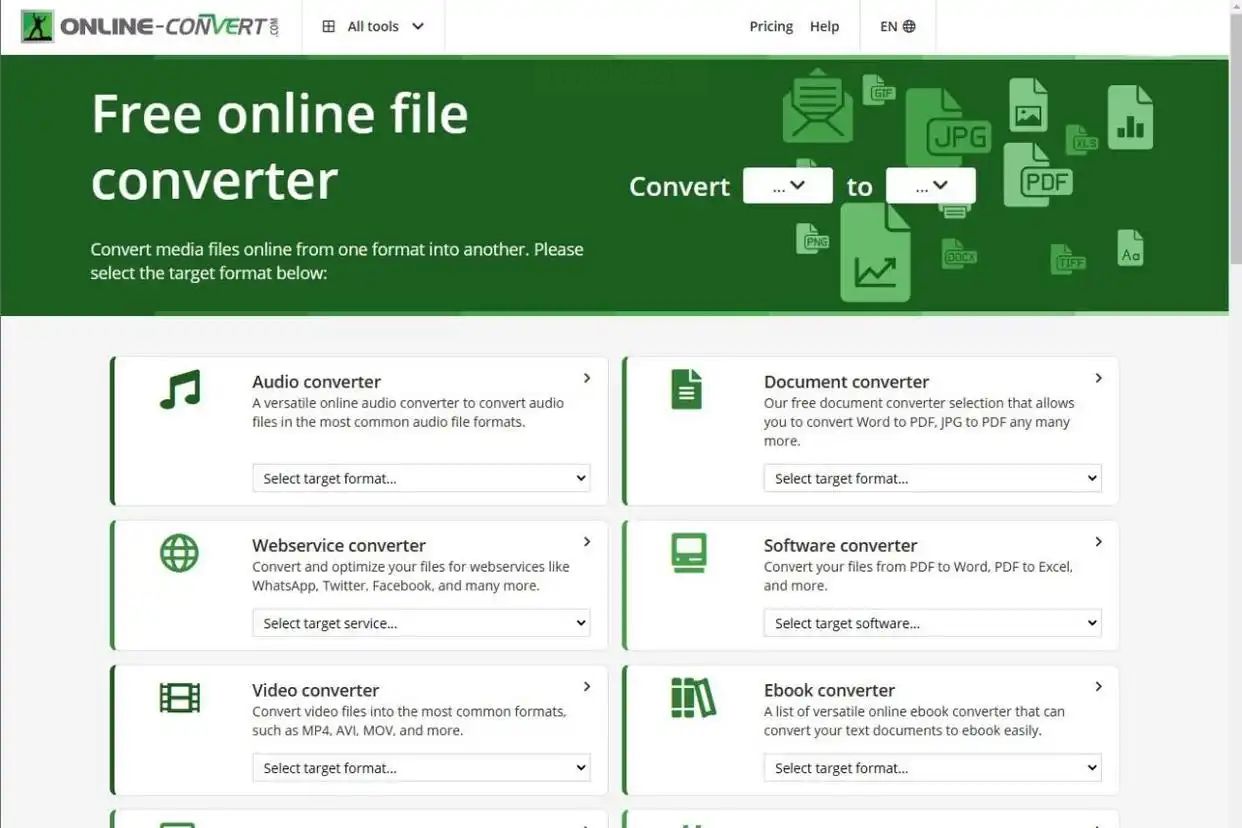Click the GIF file icon in banner

point(878,90)
